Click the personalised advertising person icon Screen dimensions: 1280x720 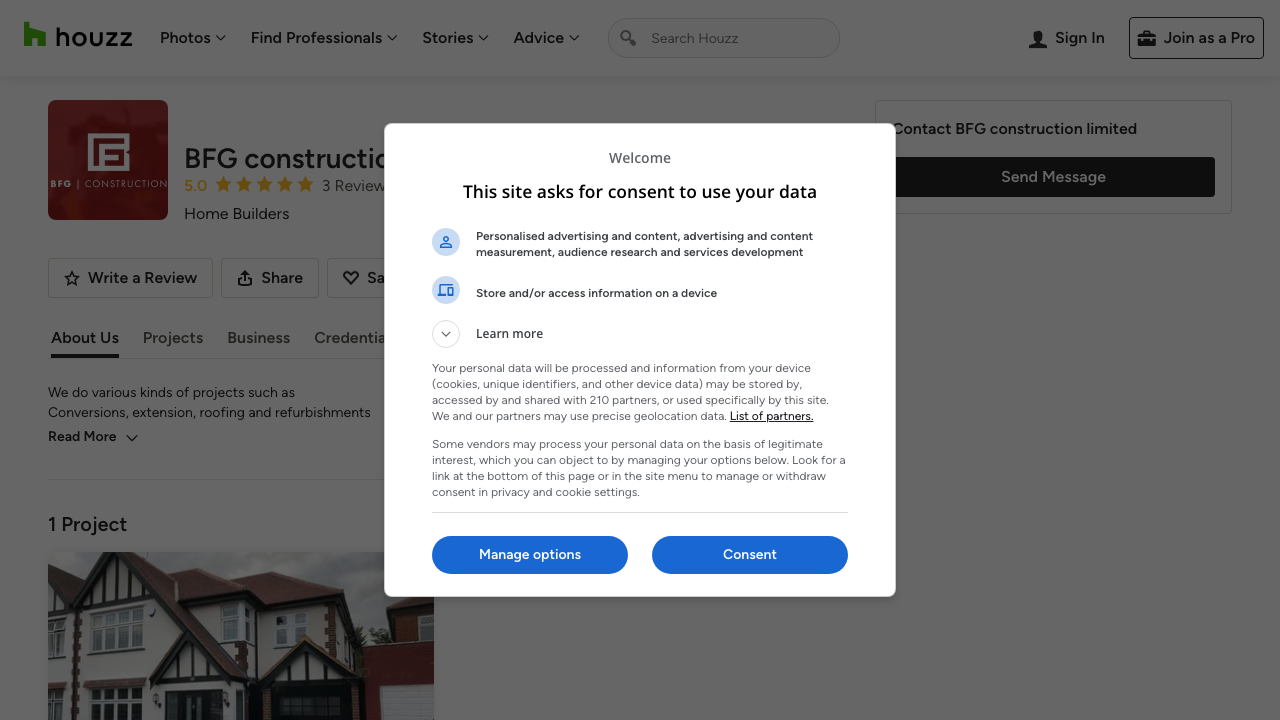446,242
